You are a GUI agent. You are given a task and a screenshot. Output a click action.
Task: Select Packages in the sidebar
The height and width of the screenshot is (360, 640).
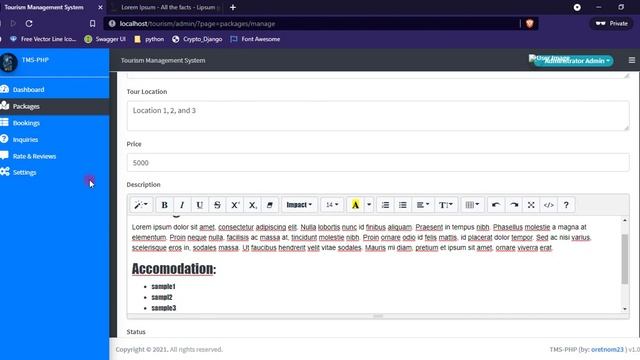pos(55,106)
